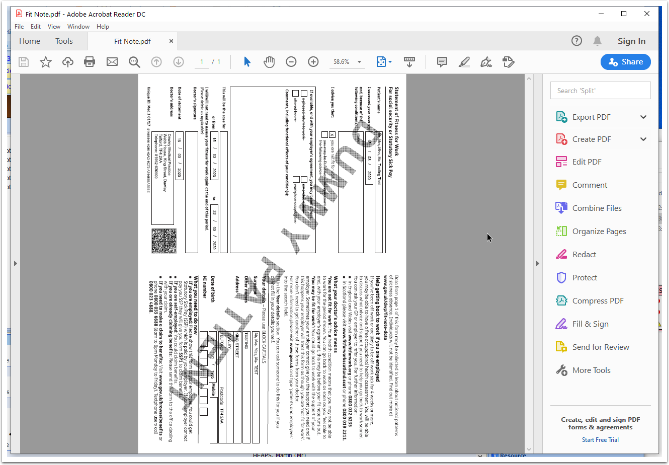This screenshot has height=465, width=669.
Task: Click the stamp tool icon
Action: pyautogui.click(x=508, y=62)
